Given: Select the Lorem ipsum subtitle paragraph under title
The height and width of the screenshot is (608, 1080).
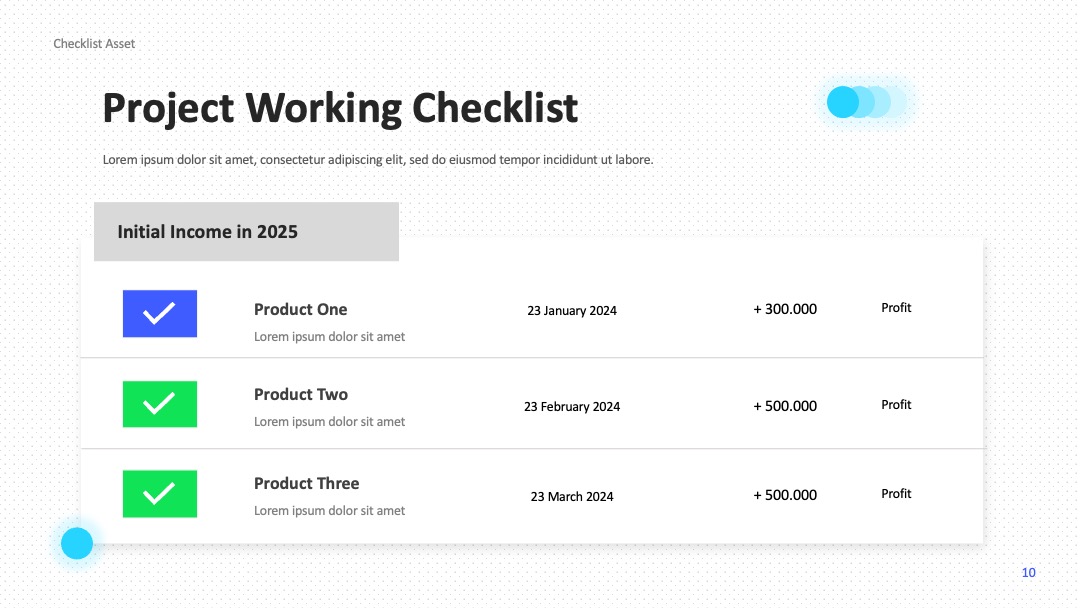Looking at the screenshot, I should click(378, 160).
